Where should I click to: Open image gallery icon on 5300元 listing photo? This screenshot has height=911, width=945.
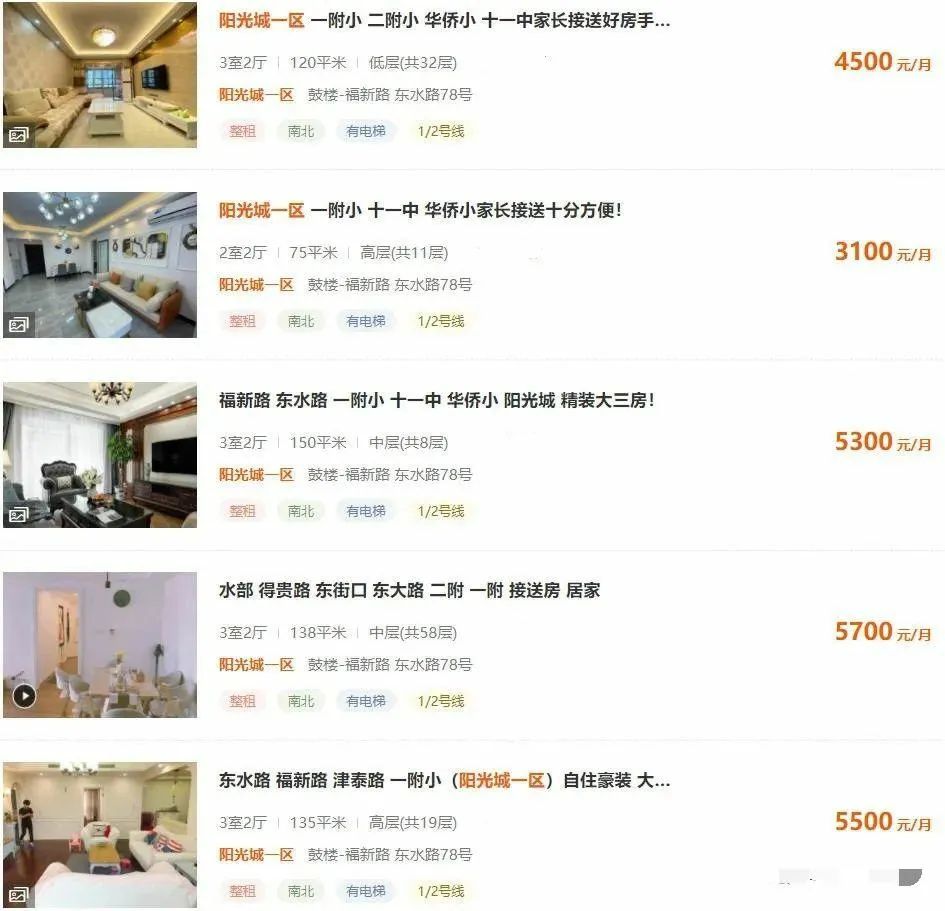(x=18, y=515)
